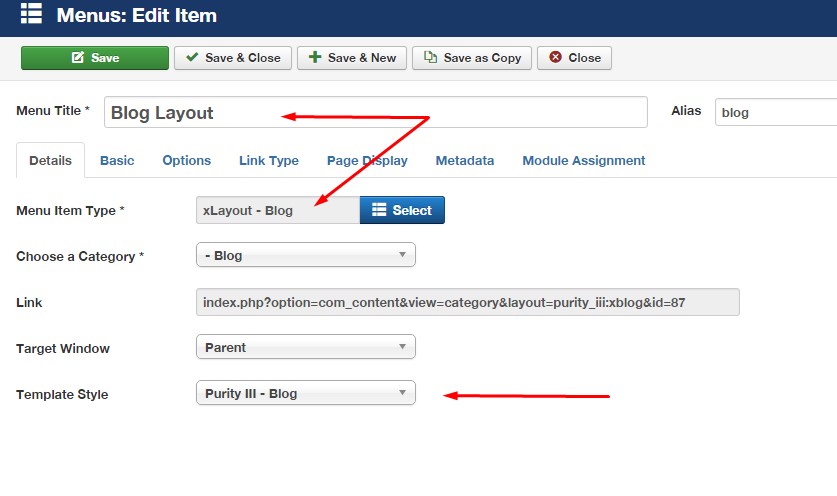Click the Alias input field
Screen dimensions: 837x496
pos(775,112)
